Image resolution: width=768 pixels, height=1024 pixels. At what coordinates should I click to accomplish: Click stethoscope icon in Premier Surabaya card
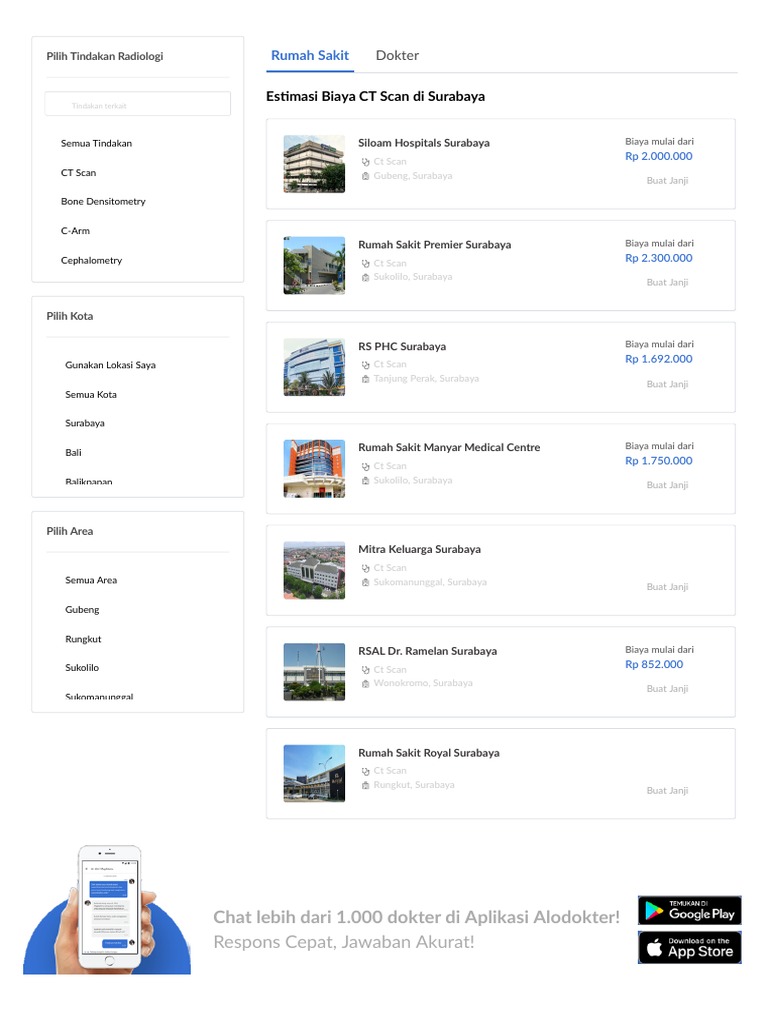366,264
